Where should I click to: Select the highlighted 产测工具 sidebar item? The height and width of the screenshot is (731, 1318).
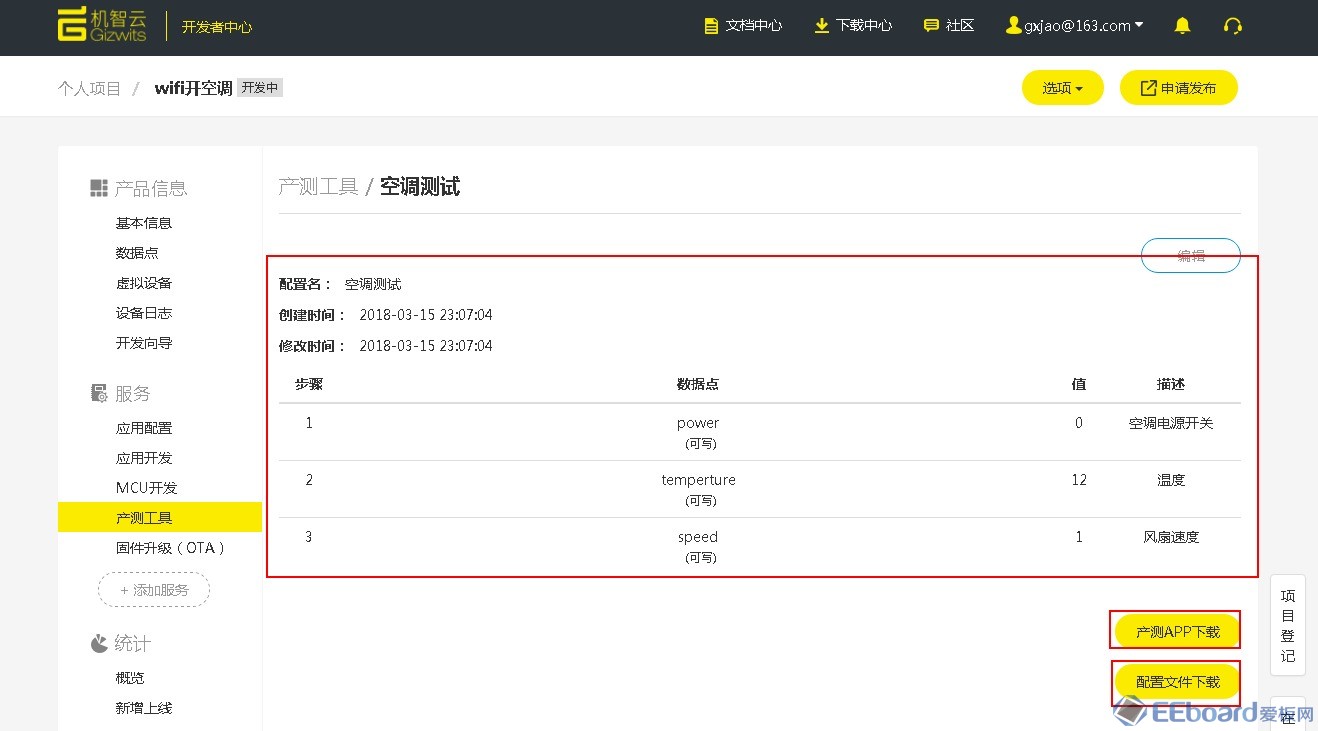160,517
